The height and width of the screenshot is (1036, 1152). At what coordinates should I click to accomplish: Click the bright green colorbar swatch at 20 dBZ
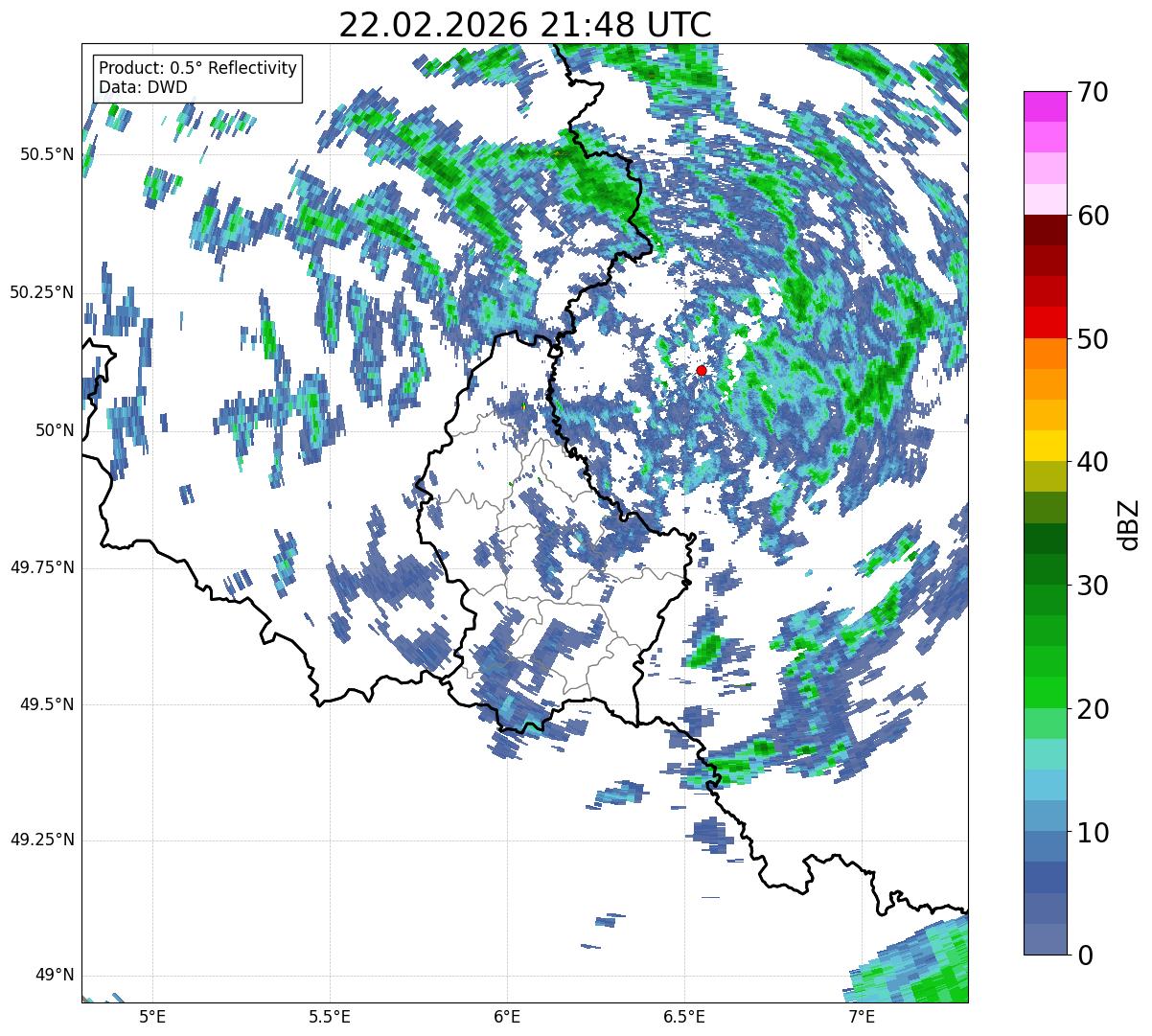pyautogui.click(x=1045, y=692)
